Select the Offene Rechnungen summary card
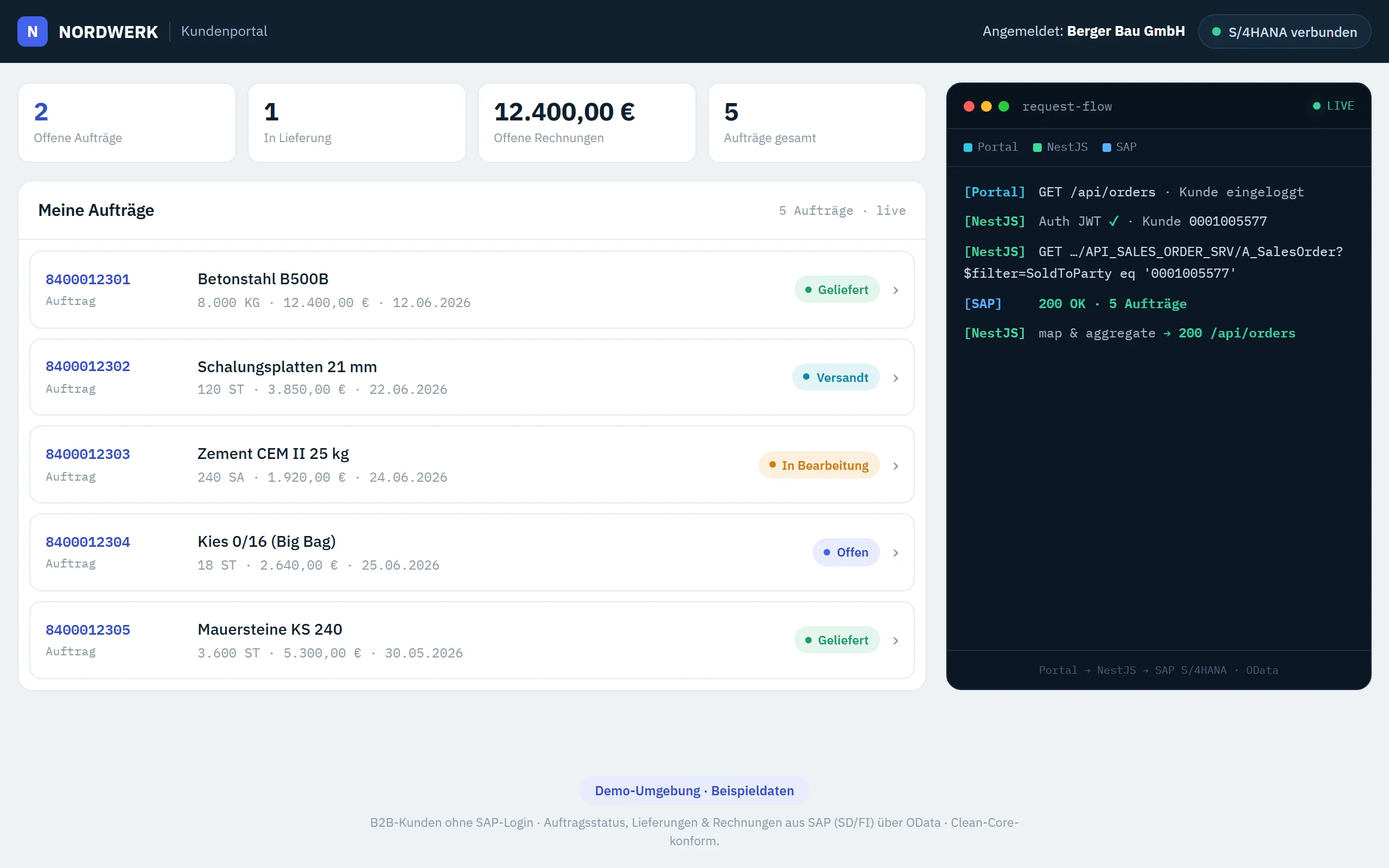 click(587, 123)
